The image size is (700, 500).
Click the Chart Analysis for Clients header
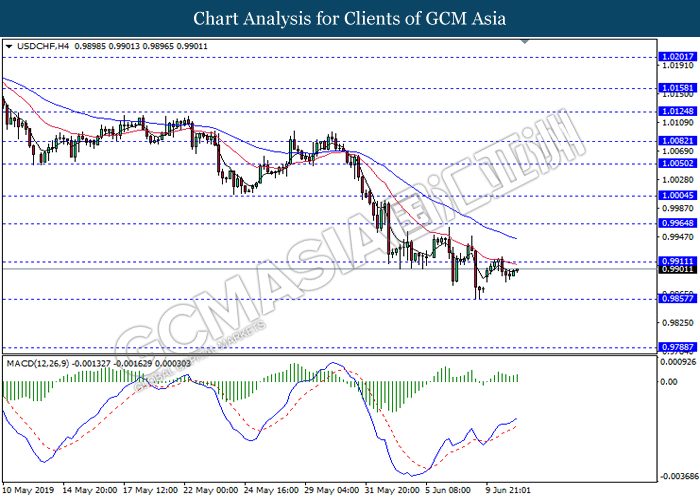(350, 18)
